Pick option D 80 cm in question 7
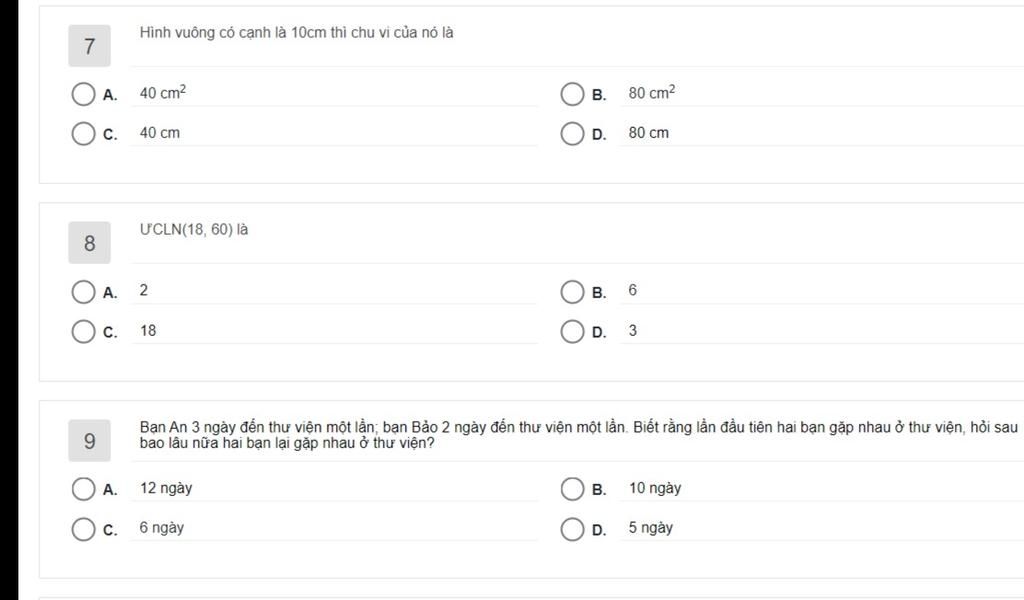 click(x=572, y=134)
